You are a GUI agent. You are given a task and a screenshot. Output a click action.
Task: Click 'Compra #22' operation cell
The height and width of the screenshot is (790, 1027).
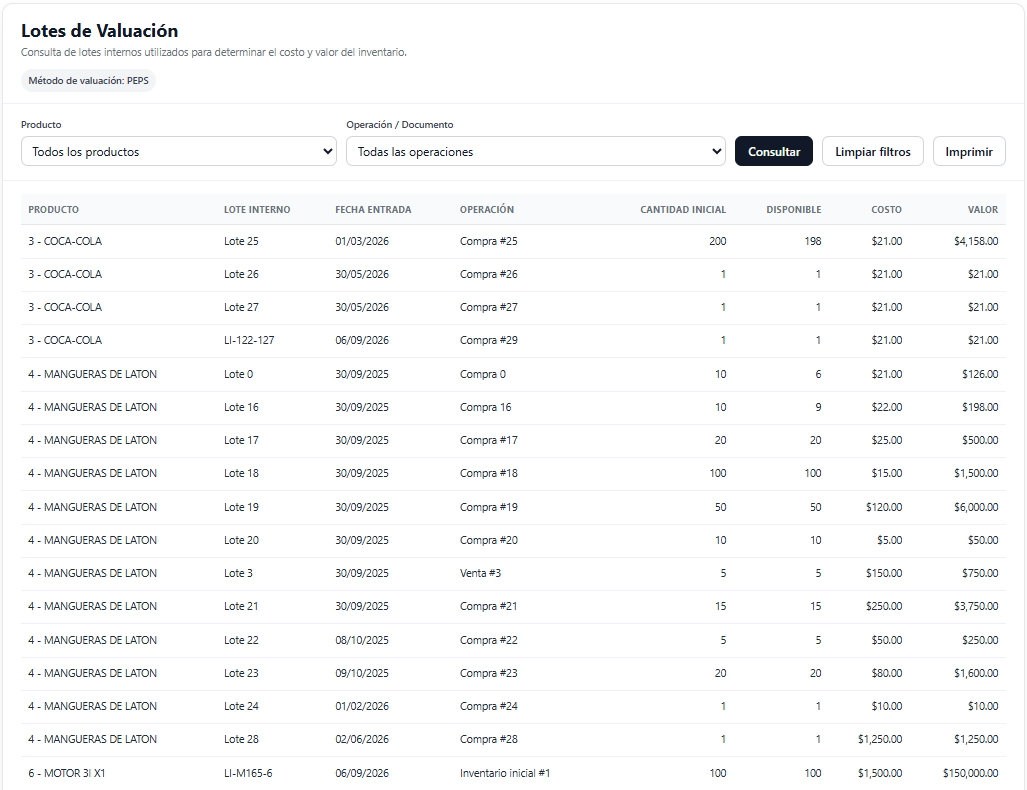click(x=489, y=640)
